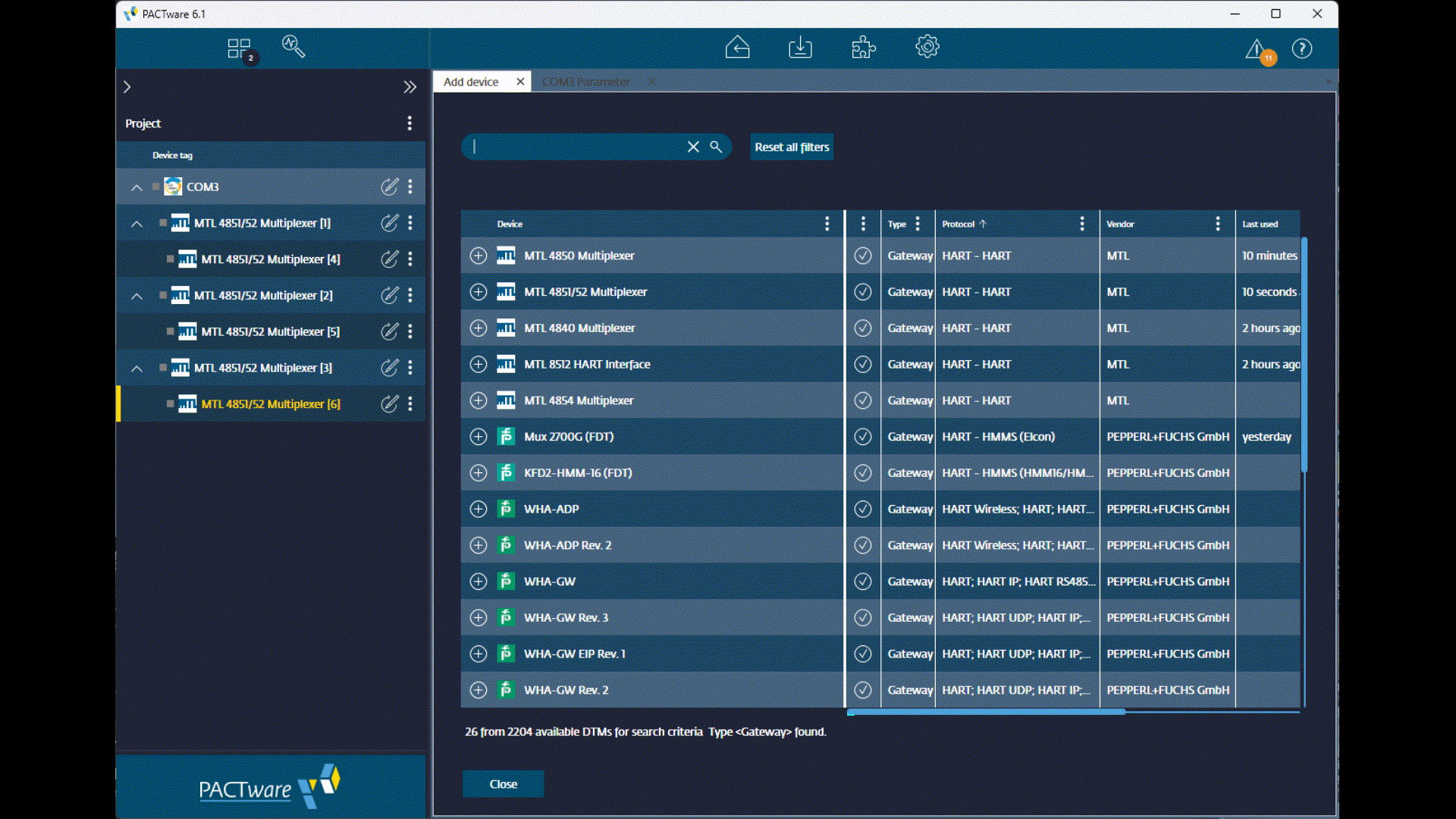Open the Protocol column three-dot filter menu
The height and width of the screenshot is (819, 1456).
coord(1082,224)
